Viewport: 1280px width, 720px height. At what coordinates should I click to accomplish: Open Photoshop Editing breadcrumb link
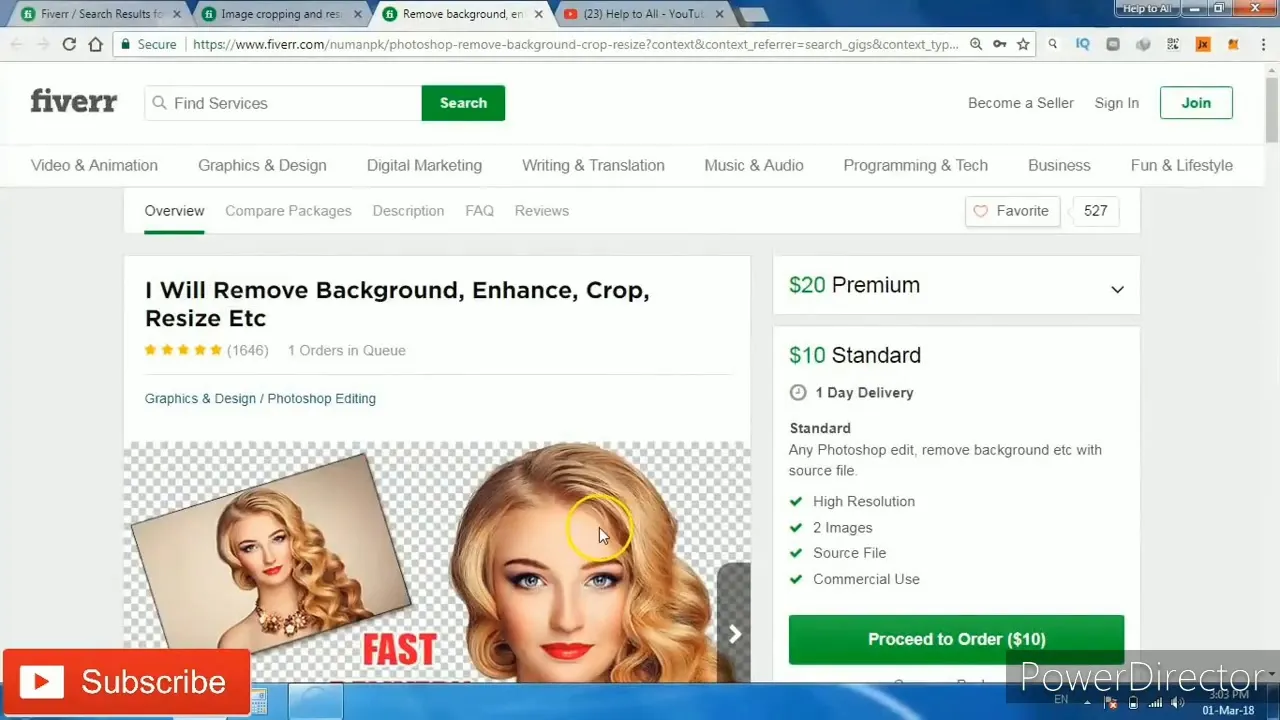pos(321,398)
